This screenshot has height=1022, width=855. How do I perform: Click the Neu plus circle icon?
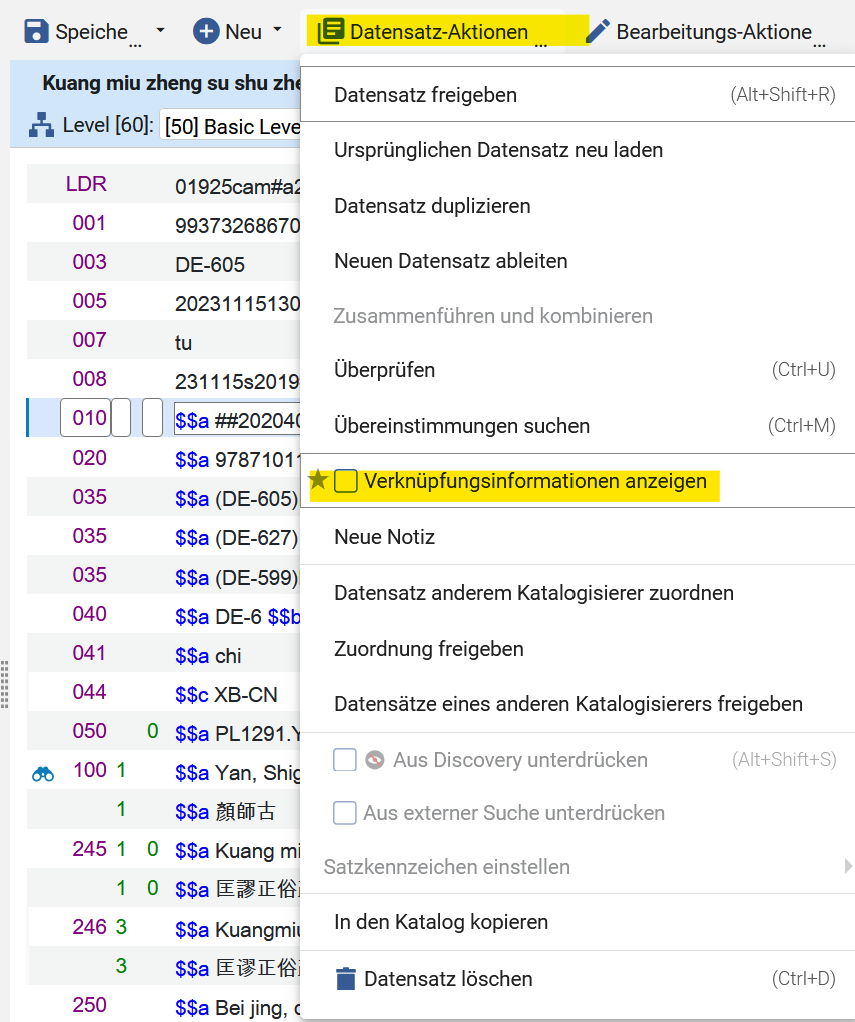207,31
